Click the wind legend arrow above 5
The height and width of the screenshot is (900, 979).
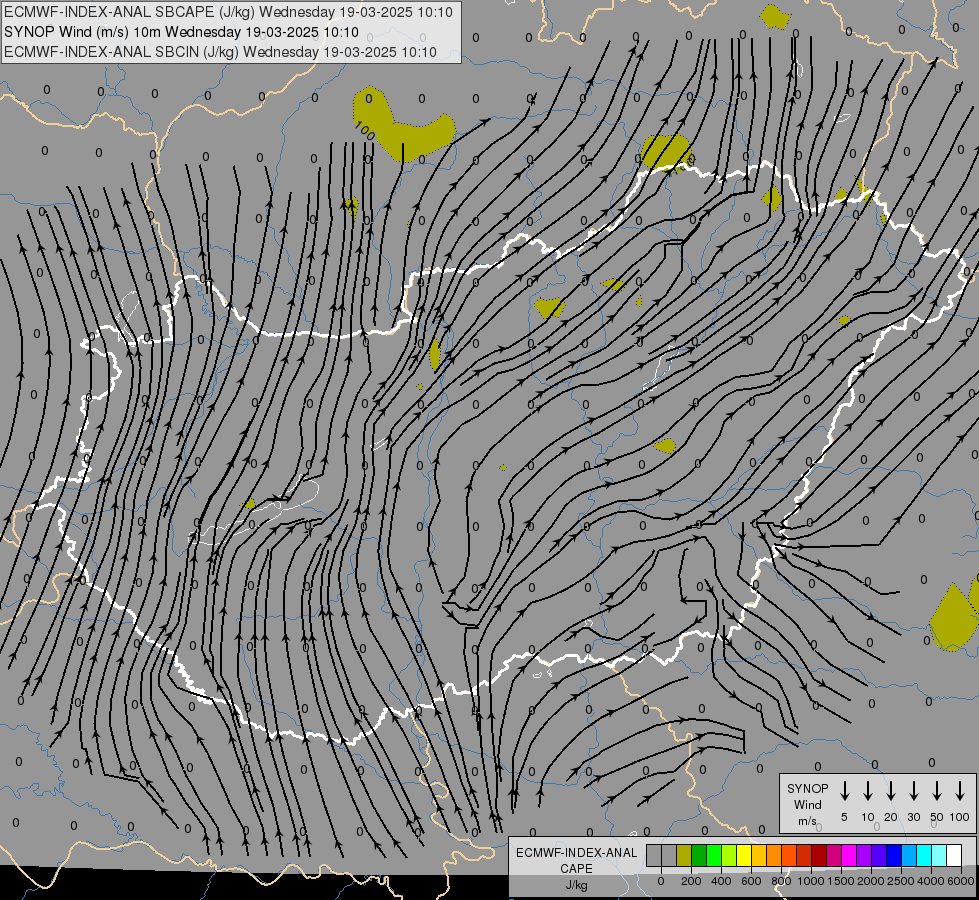(844, 791)
